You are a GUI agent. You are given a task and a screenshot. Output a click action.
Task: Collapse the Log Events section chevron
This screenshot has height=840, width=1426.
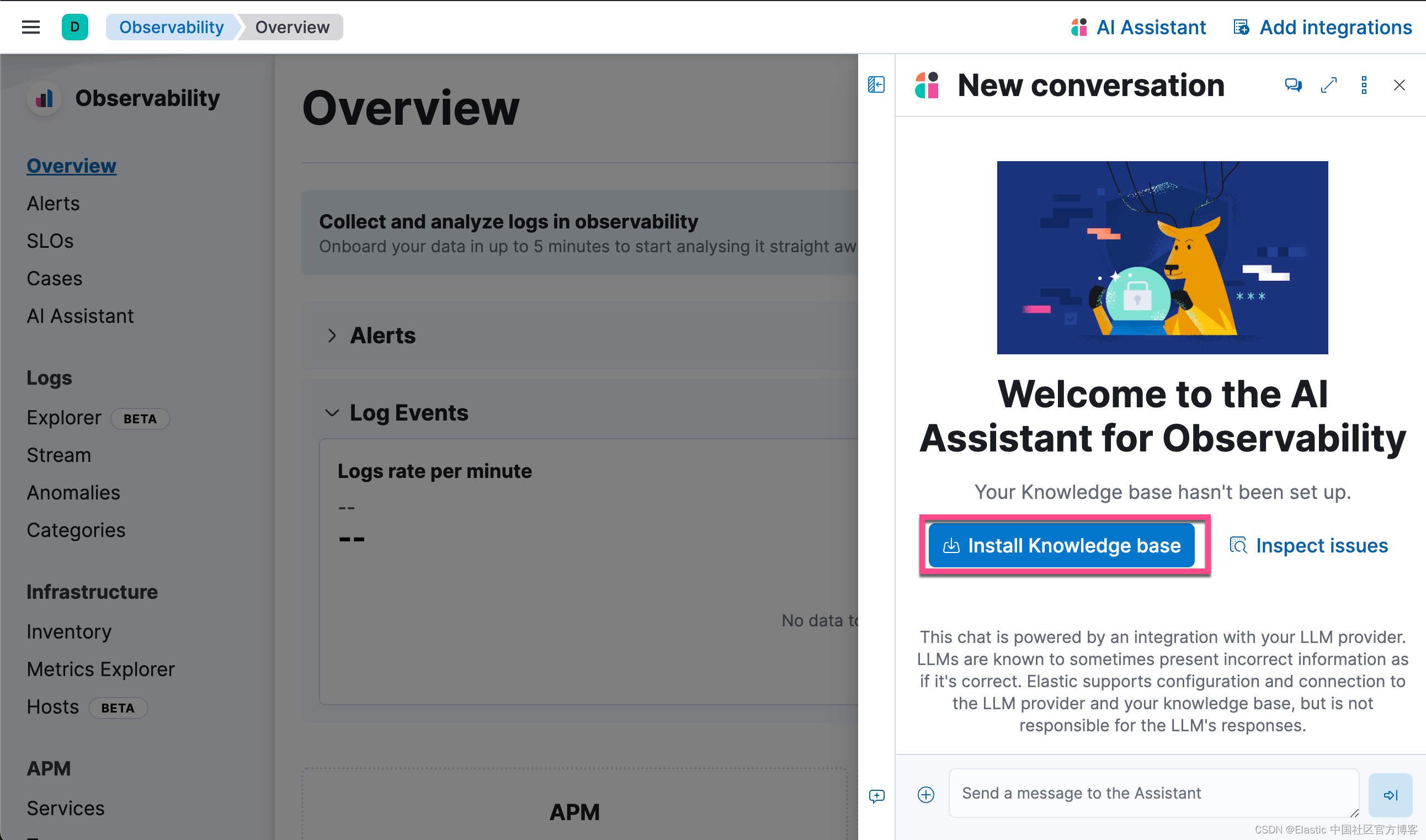[x=332, y=413]
